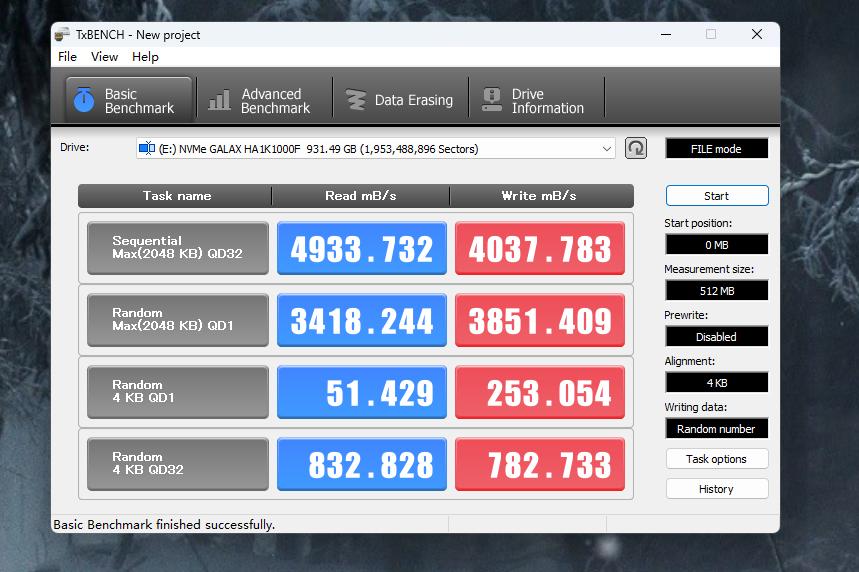Change Start position 0 MB setting
859x572 pixels.
click(x=717, y=244)
